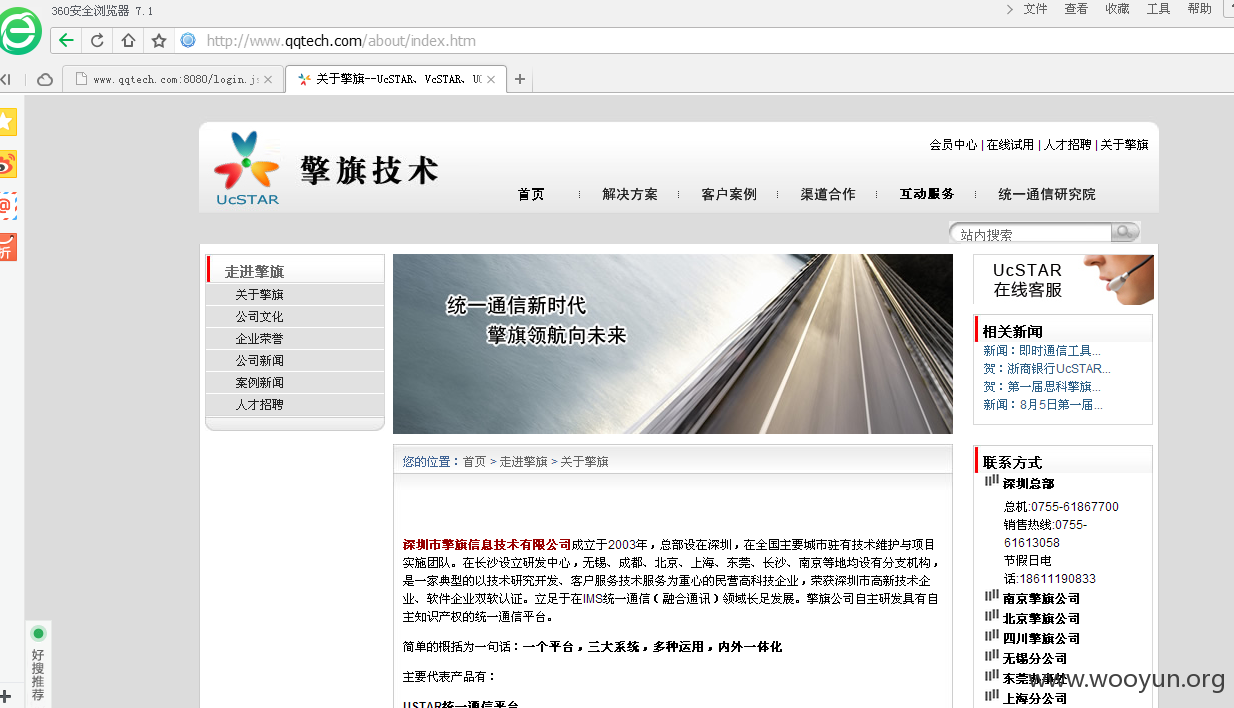Click the 北京擎旗公司 contact entry
This screenshot has height=708, width=1234.
tap(1041, 619)
